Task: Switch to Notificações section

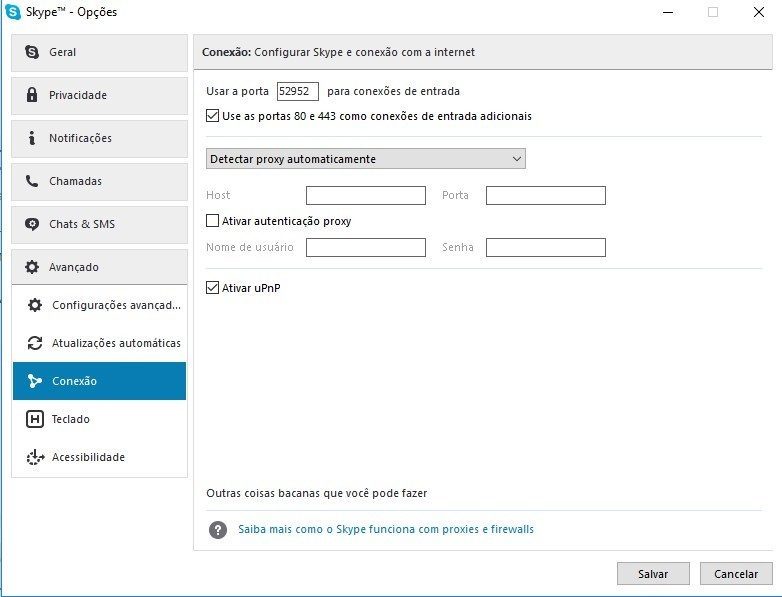Action: (100, 138)
